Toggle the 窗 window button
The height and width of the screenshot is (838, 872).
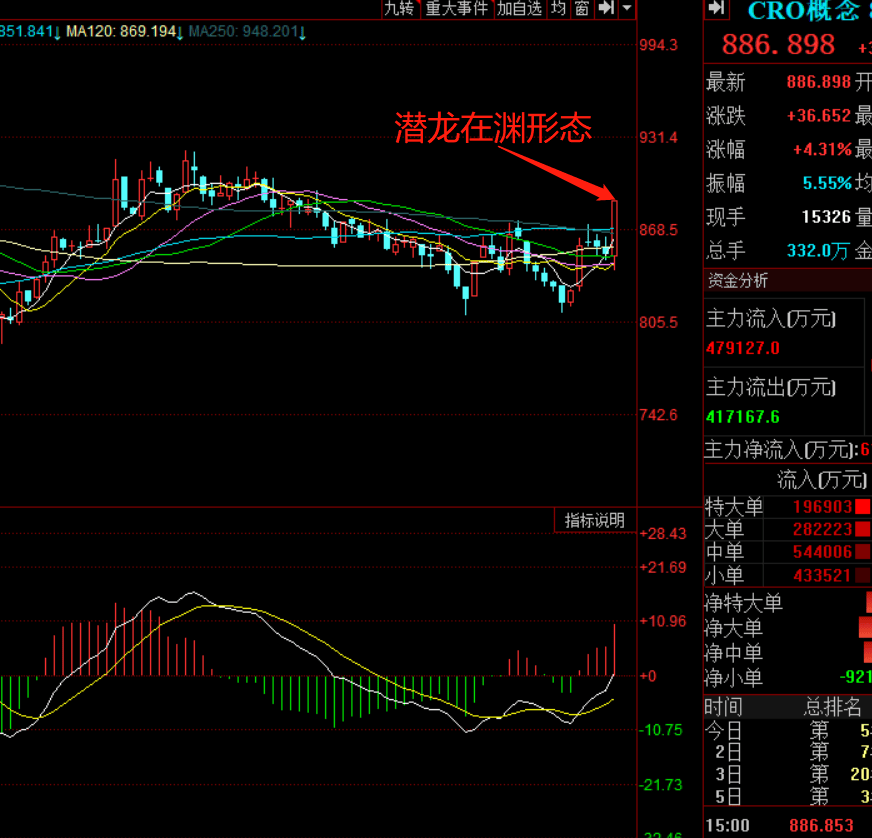click(581, 9)
